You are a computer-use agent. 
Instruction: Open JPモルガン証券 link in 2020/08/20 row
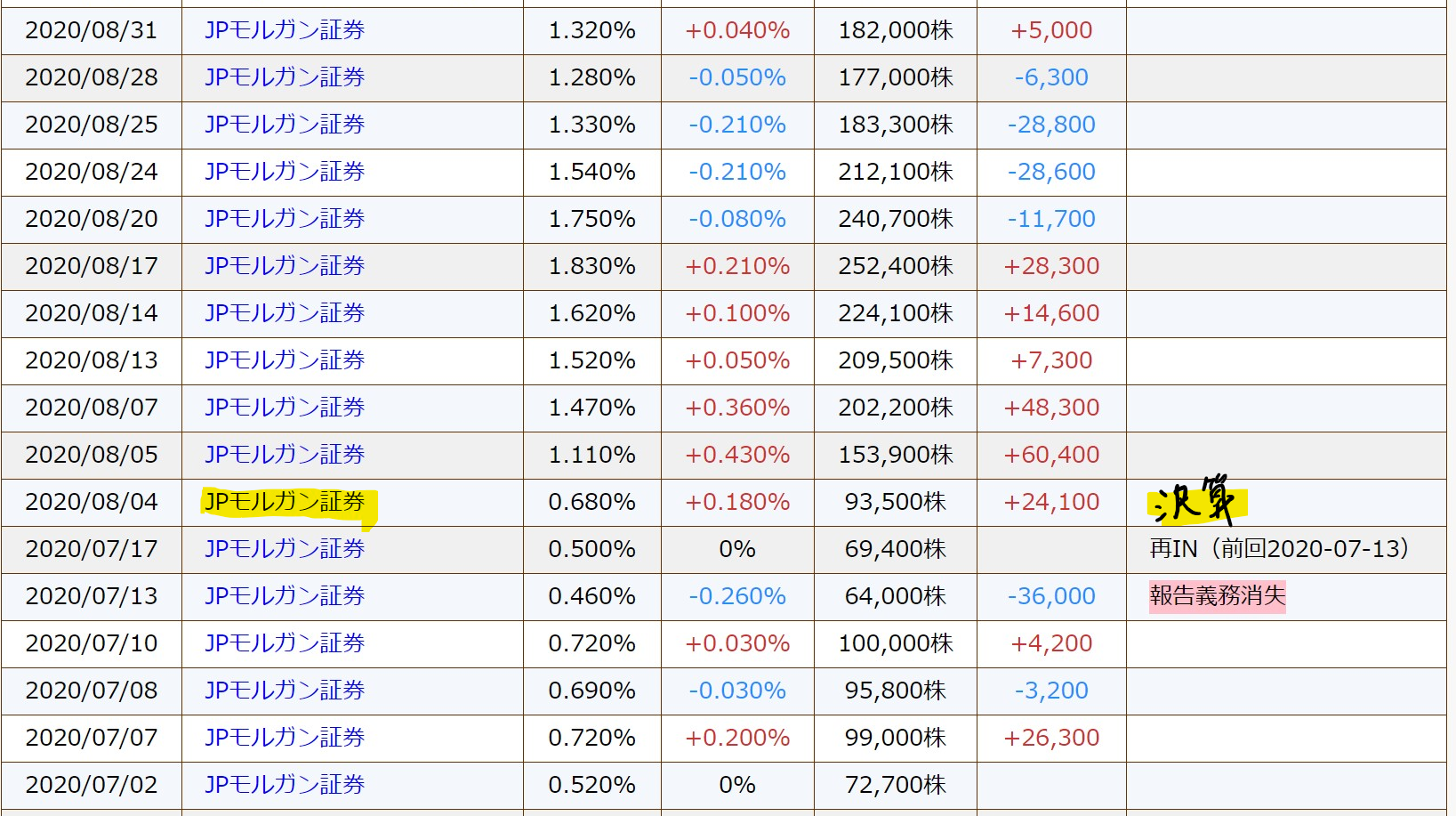(285, 219)
